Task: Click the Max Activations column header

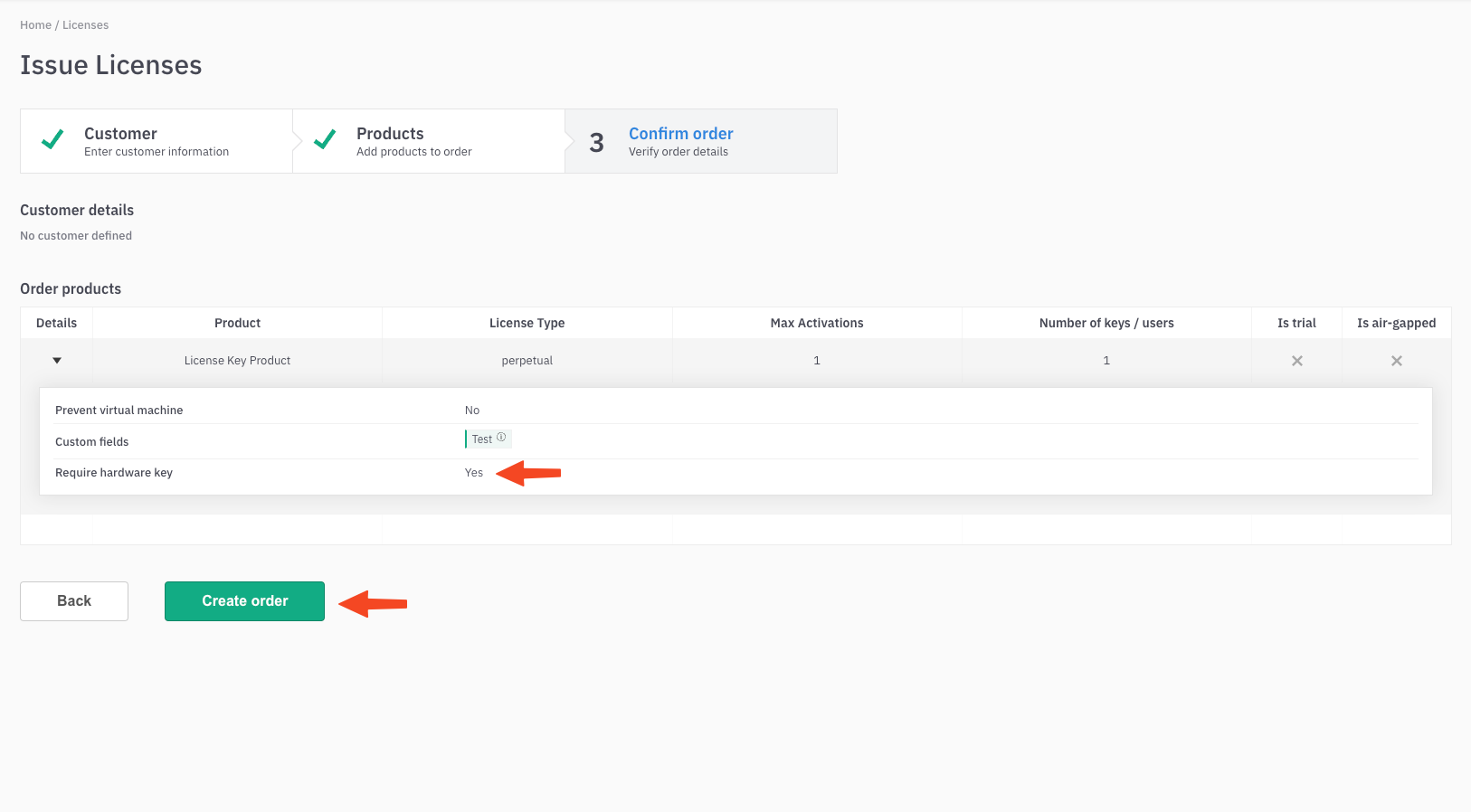Action: [x=816, y=323]
